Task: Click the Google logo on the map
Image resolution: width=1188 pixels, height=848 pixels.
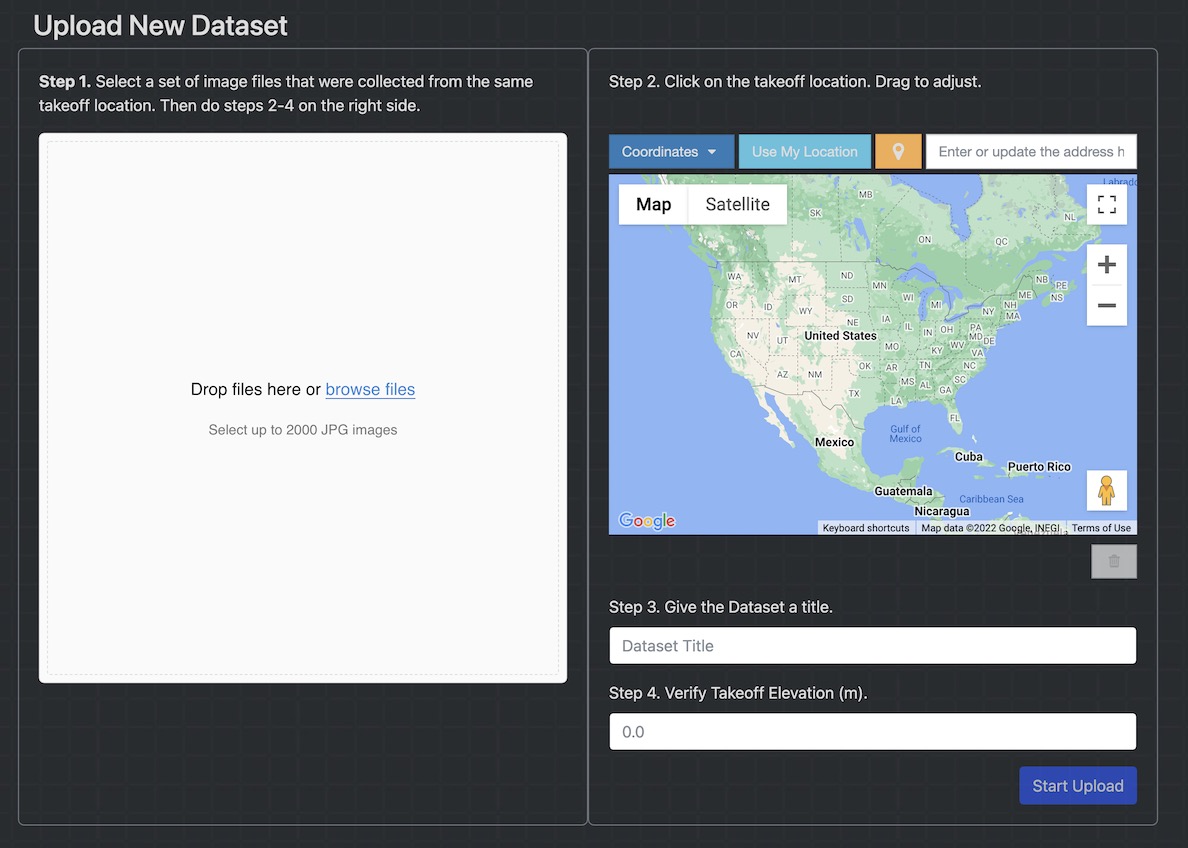Action: [647, 521]
